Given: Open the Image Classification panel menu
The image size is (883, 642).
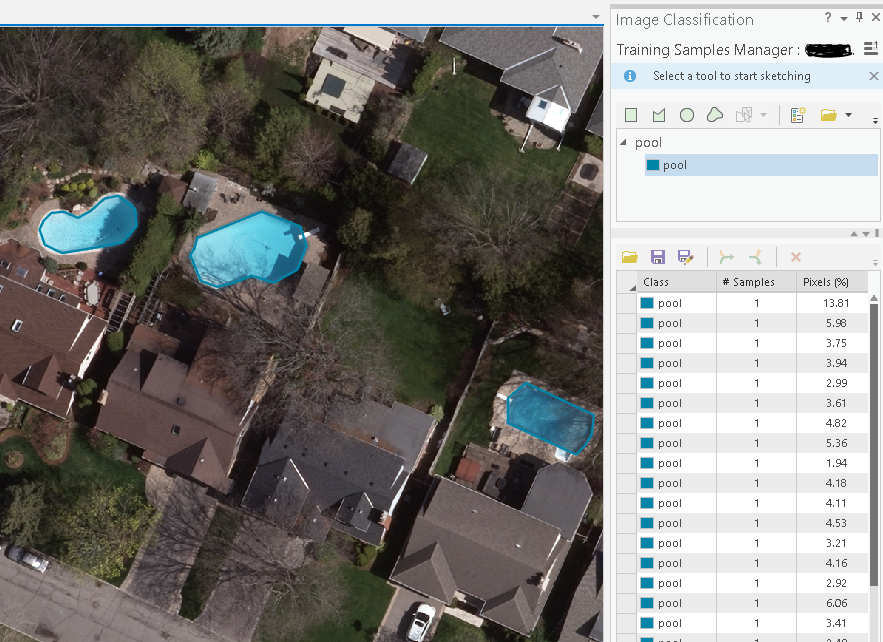Looking at the screenshot, I should point(845,17).
